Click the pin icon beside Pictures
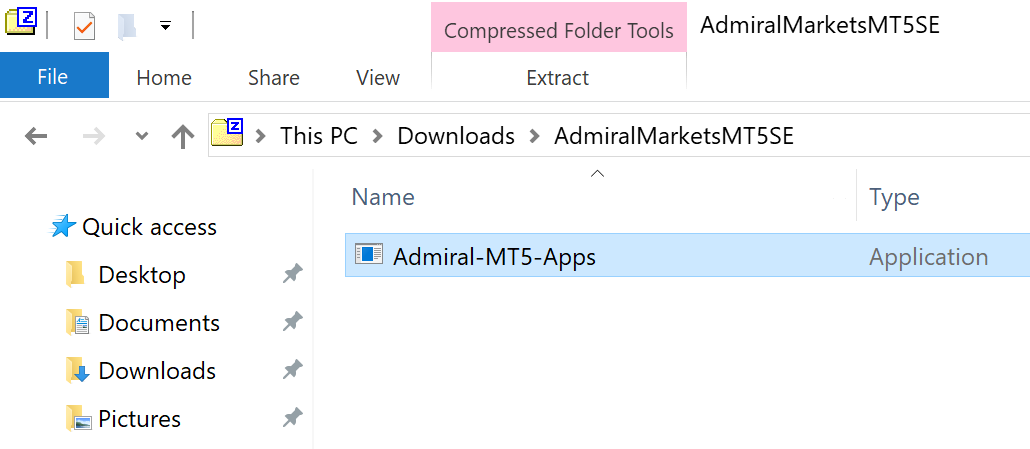Screen dimensions: 1030x449 292,417
